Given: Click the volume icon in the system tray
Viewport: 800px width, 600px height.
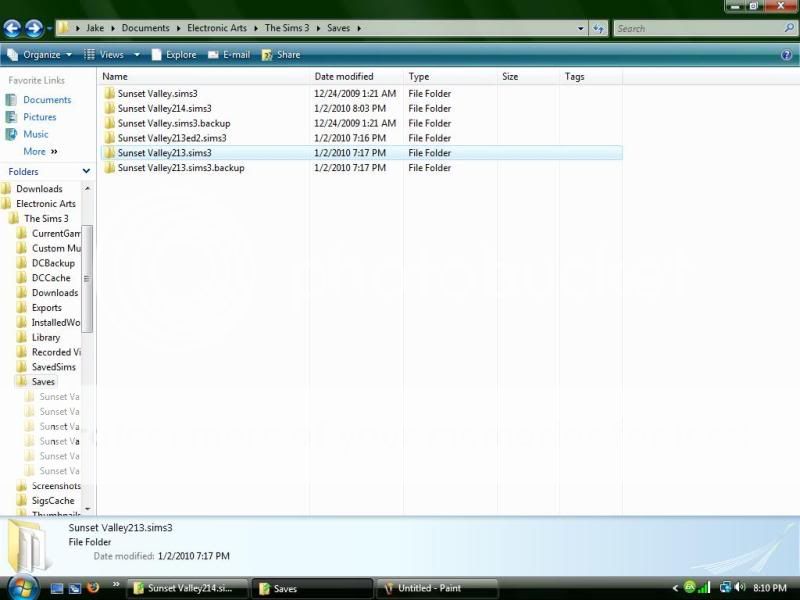Looking at the screenshot, I should tap(739, 588).
